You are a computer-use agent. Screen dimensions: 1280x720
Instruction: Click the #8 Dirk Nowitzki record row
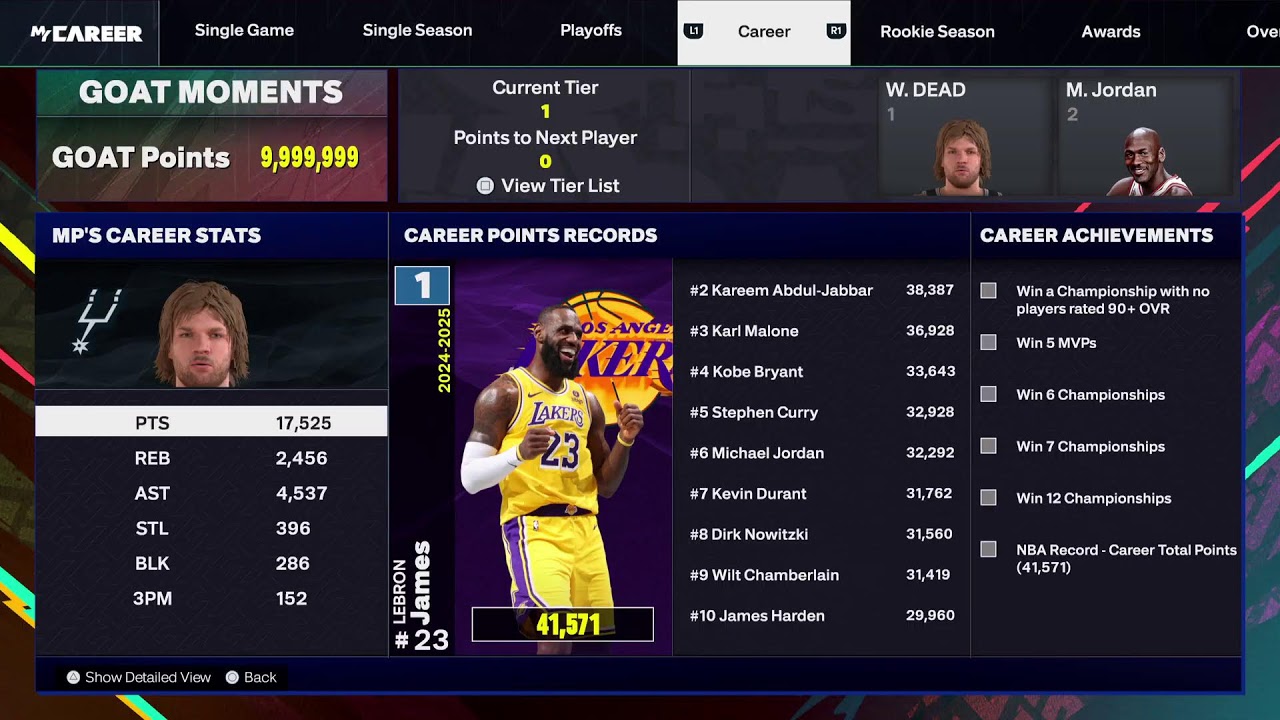[822, 534]
